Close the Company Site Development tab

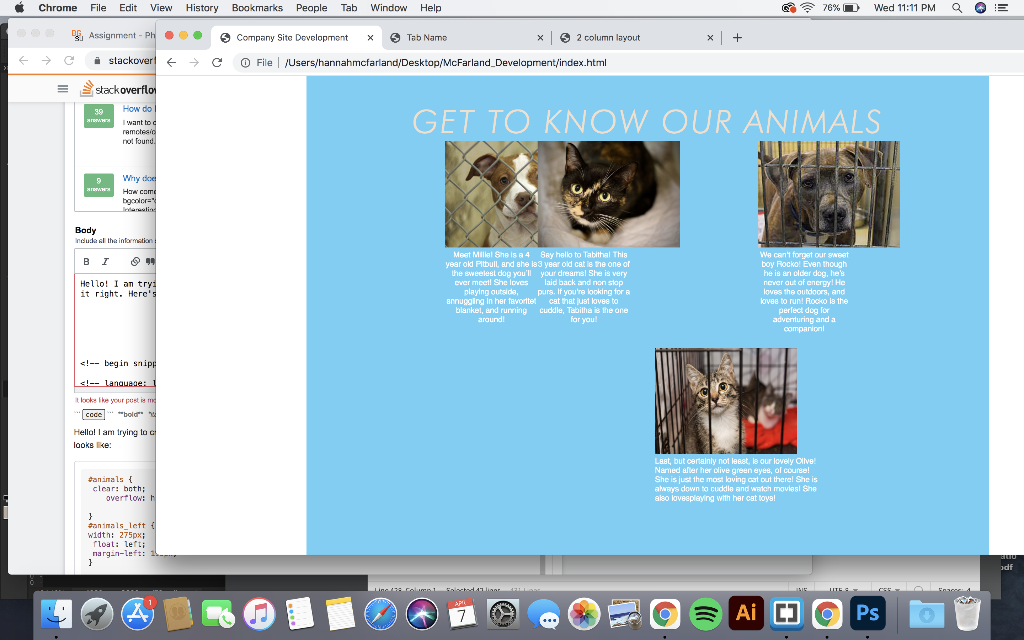point(370,38)
